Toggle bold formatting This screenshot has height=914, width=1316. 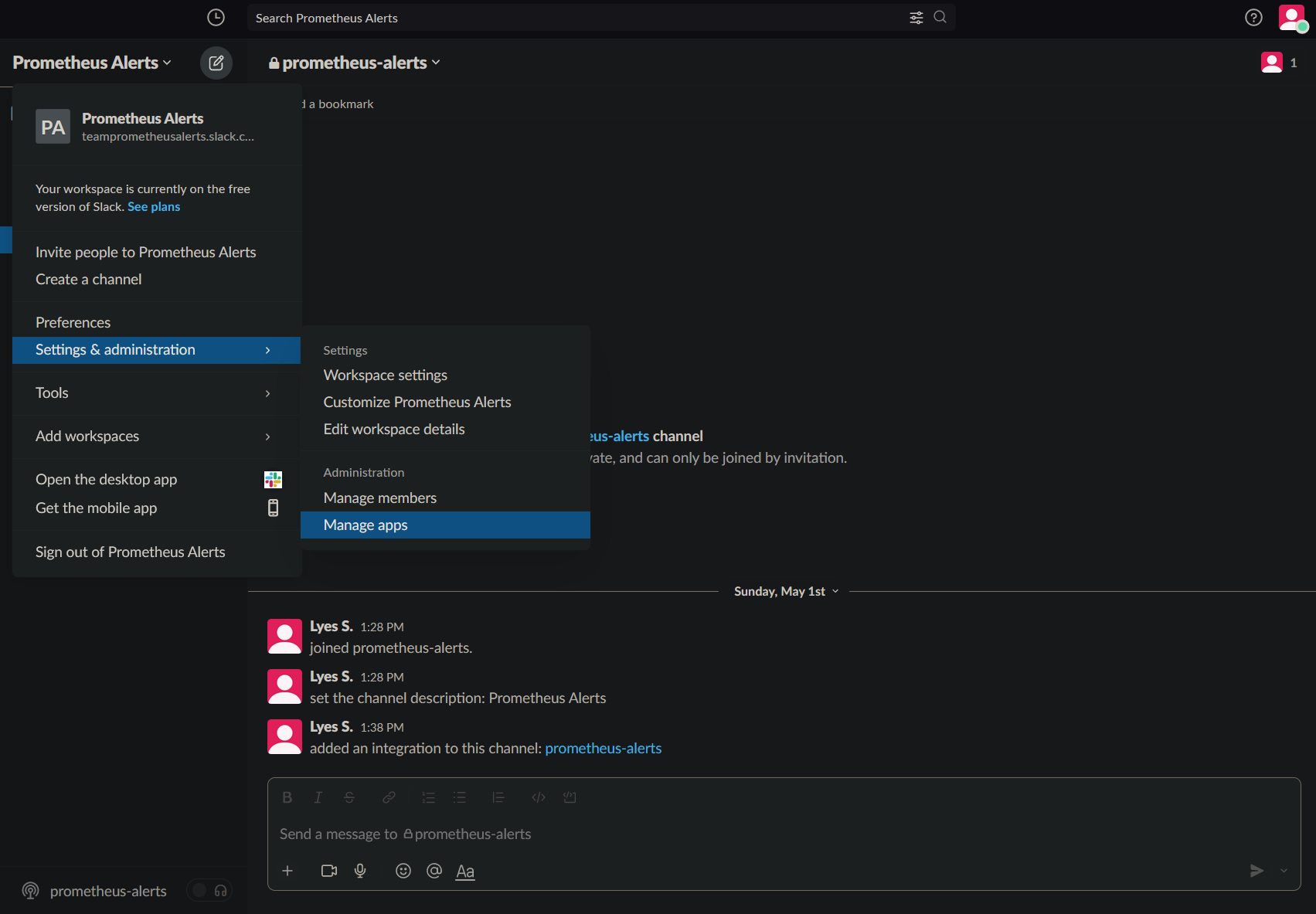287,797
